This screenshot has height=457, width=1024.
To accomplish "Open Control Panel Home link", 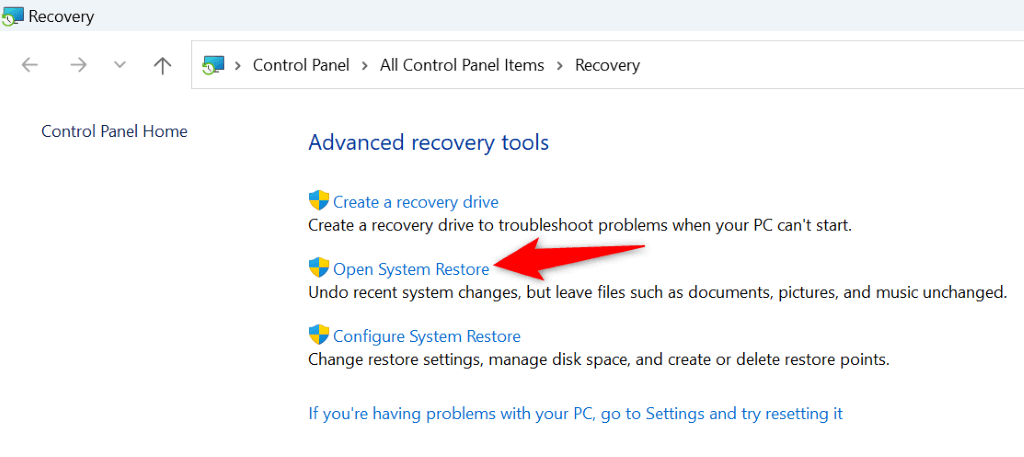I will tap(114, 131).
